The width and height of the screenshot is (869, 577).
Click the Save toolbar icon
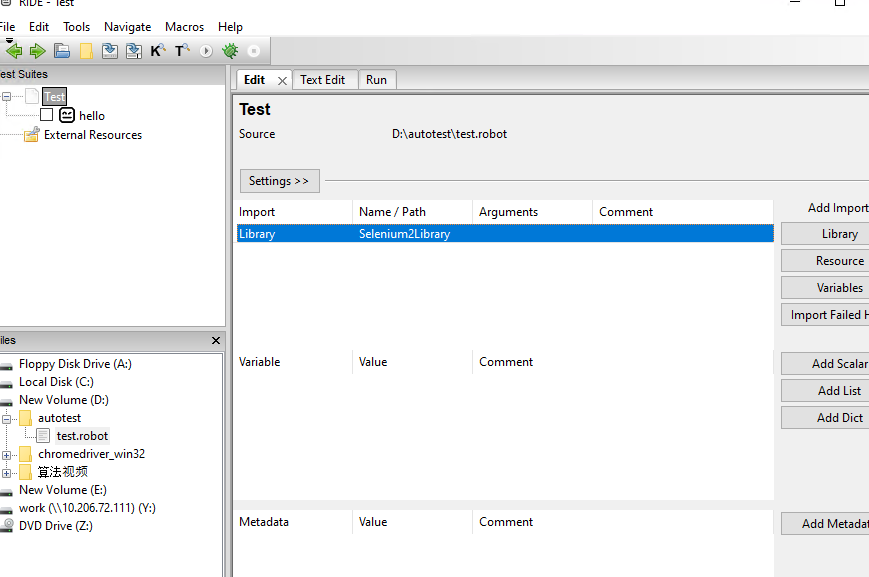point(110,51)
